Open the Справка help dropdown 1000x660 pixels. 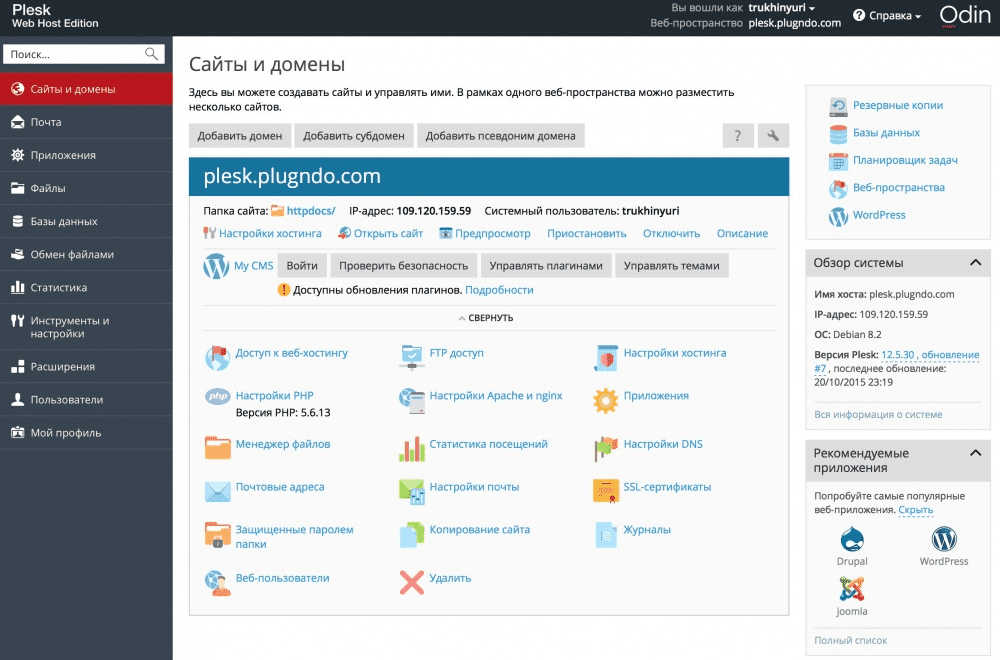pos(887,16)
